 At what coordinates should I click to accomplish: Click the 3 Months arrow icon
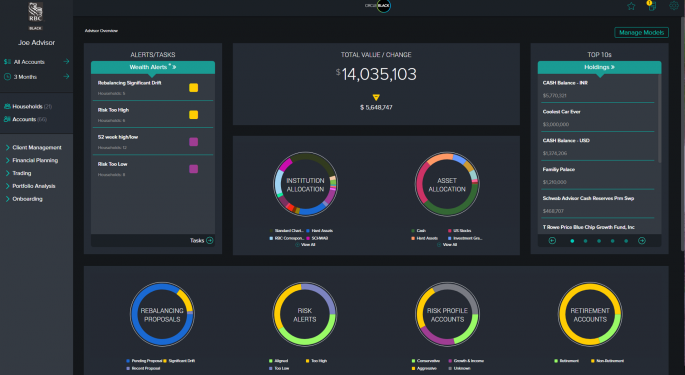[66, 76]
